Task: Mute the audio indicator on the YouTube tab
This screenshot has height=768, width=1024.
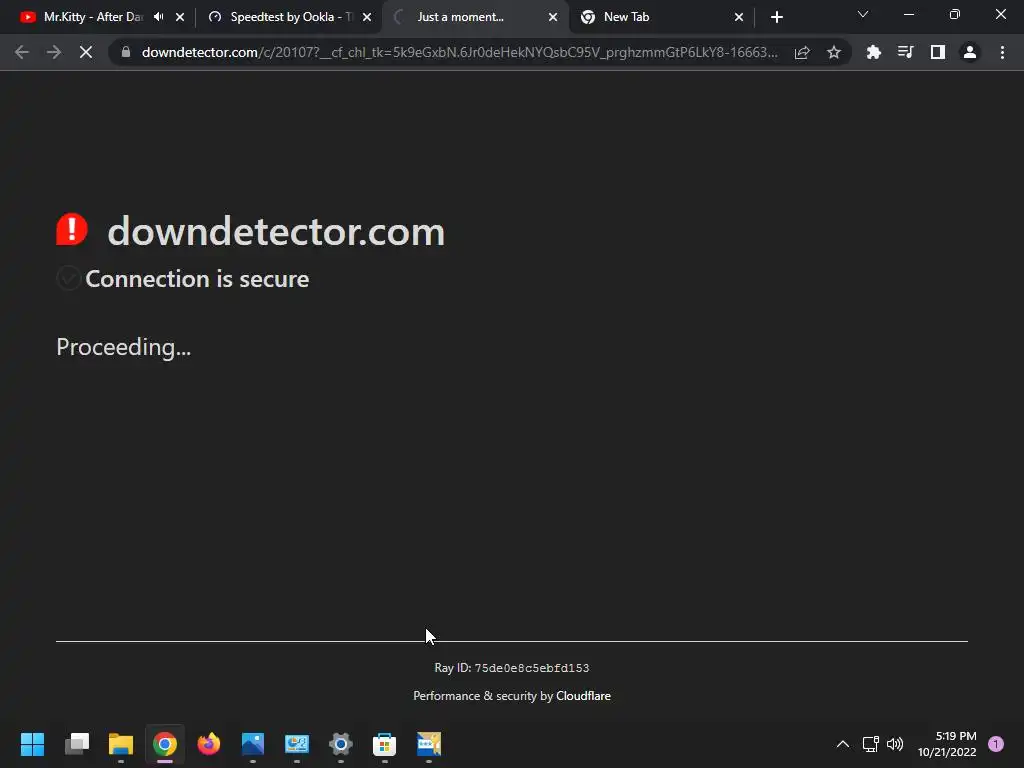Action: tap(159, 17)
